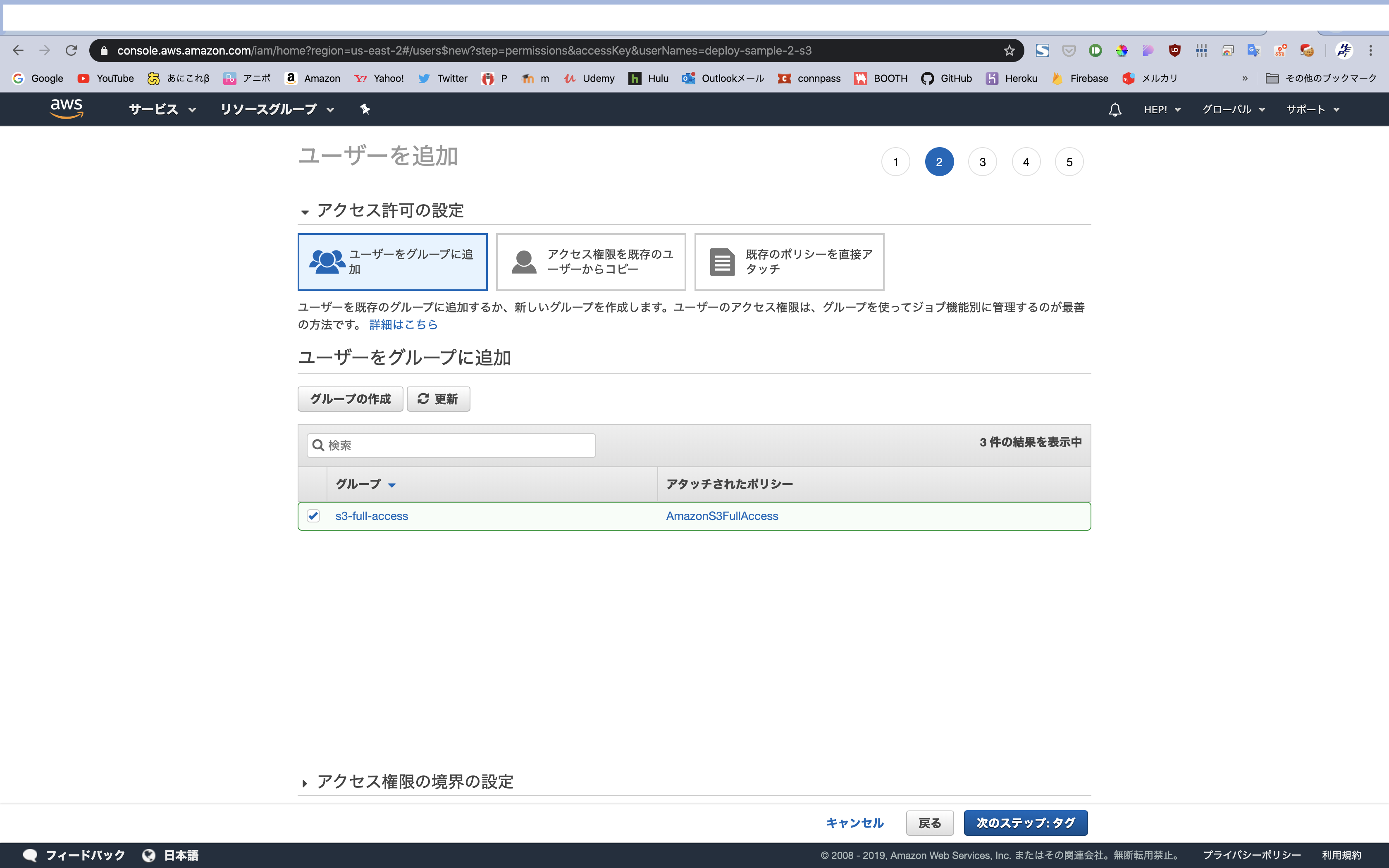Select 既存のポリシーを直接アタッチ option
The width and height of the screenshot is (1389, 868).
point(789,262)
